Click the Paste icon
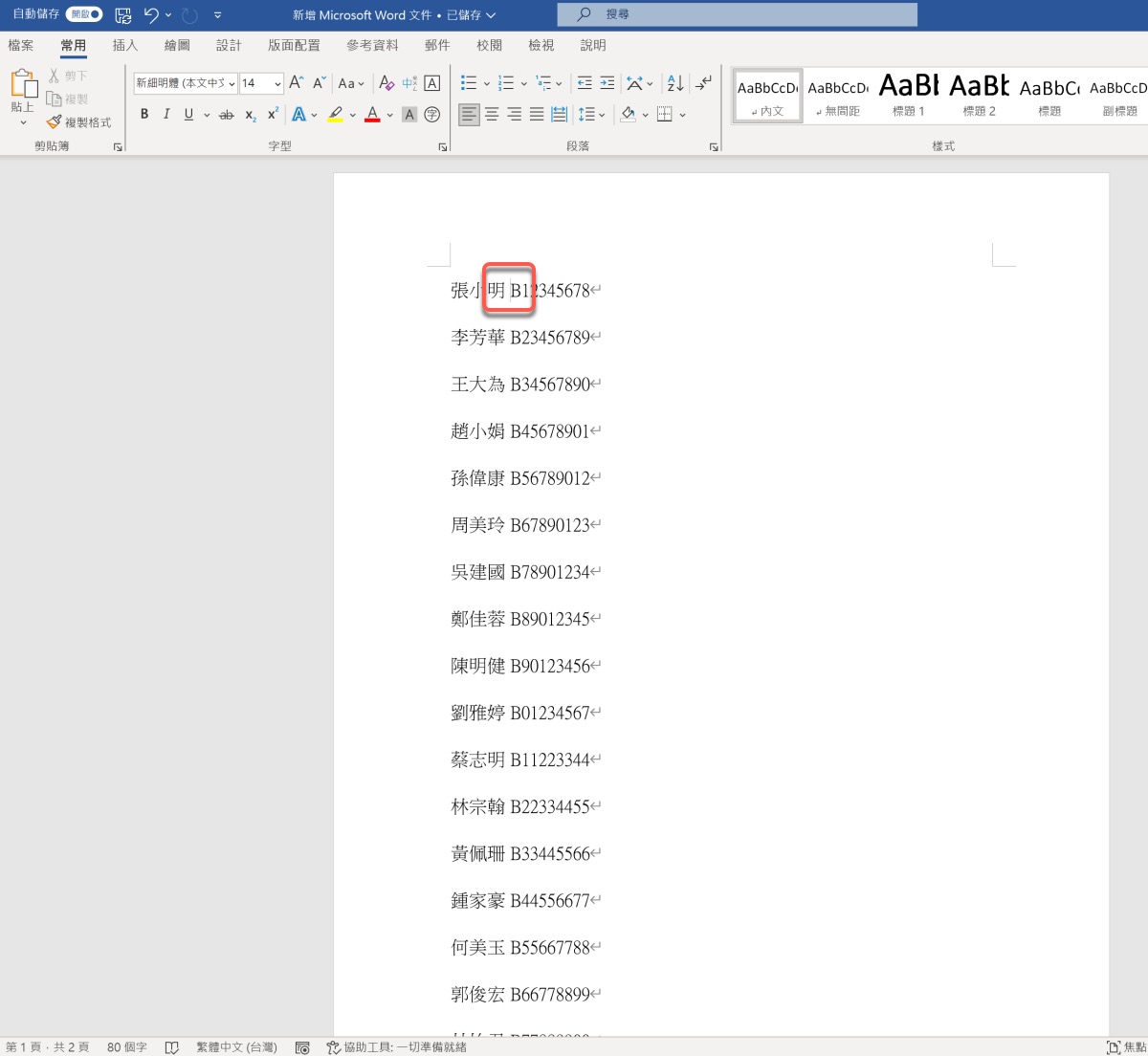Viewport: 1148px width, 1056px height. 23,89
